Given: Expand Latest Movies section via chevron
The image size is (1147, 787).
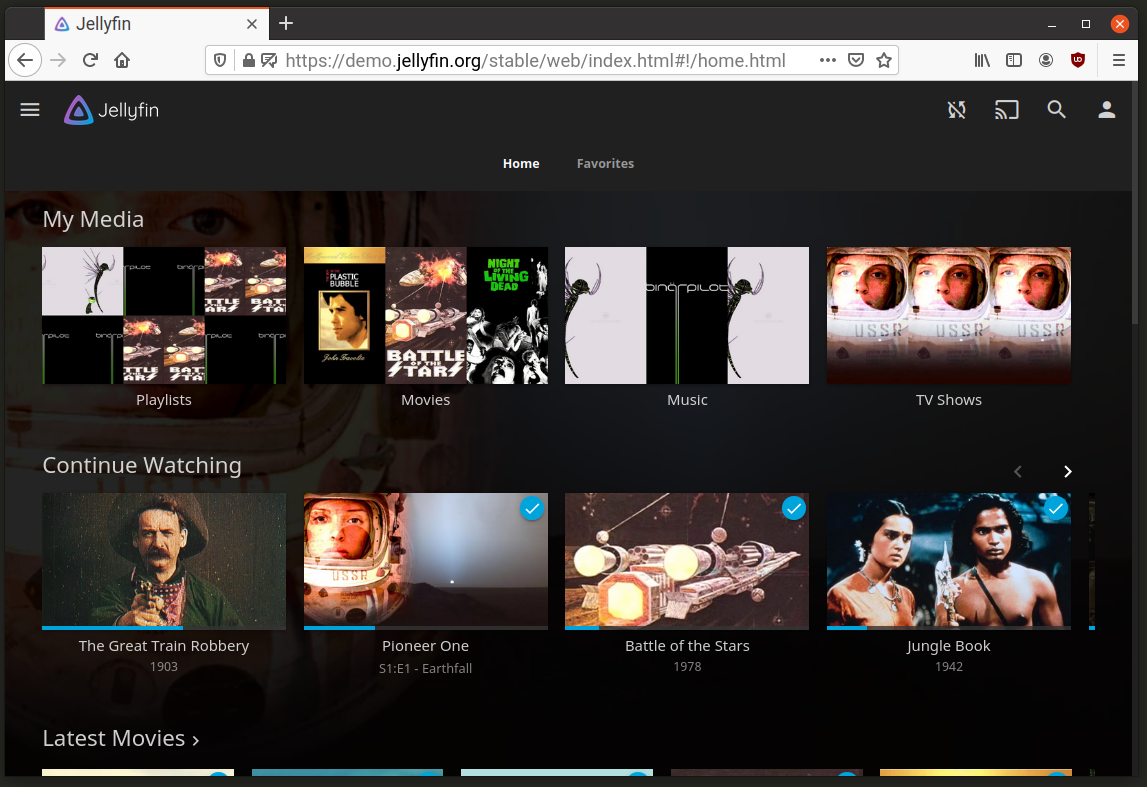Looking at the screenshot, I should tap(196, 740).
